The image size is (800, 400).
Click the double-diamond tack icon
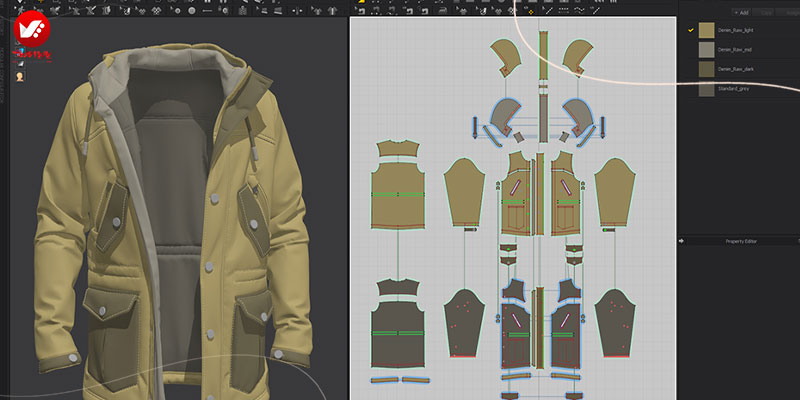click(156, 10)
